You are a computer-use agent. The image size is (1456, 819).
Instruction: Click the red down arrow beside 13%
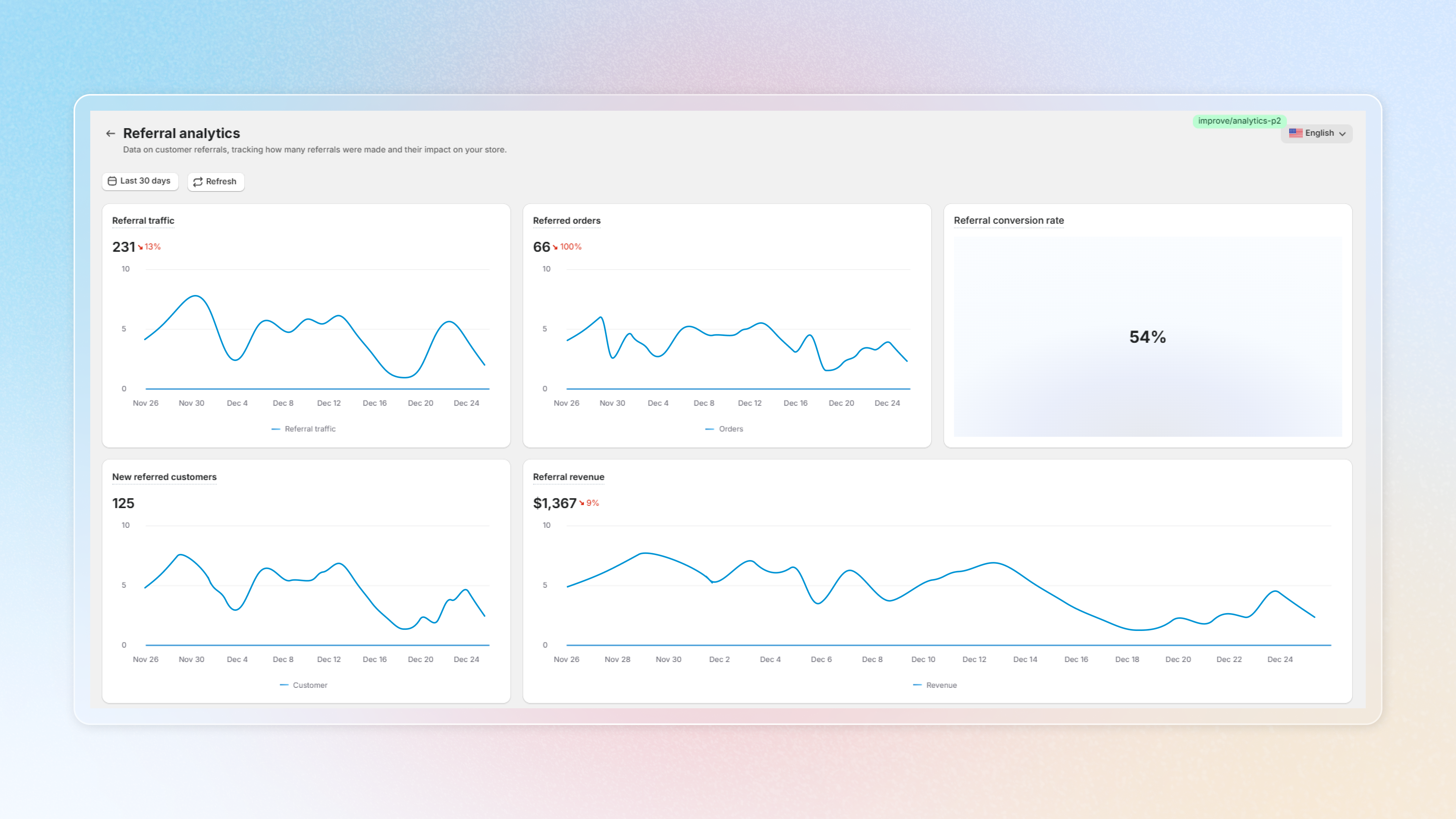click(140, 247)
